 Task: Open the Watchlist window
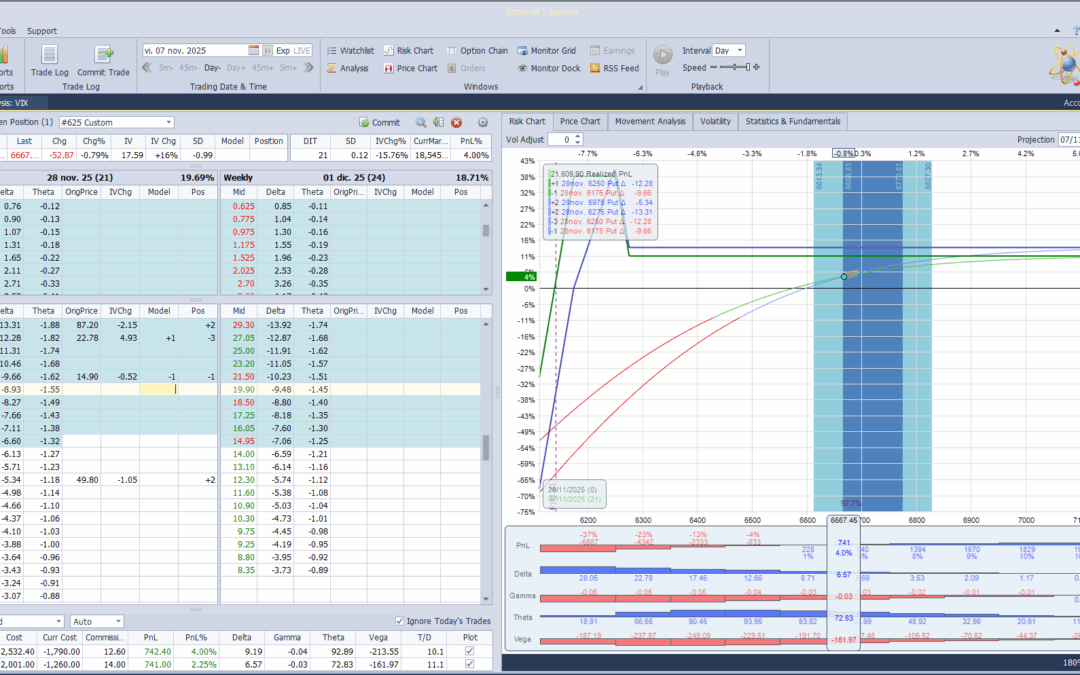(x=350, y=50)
